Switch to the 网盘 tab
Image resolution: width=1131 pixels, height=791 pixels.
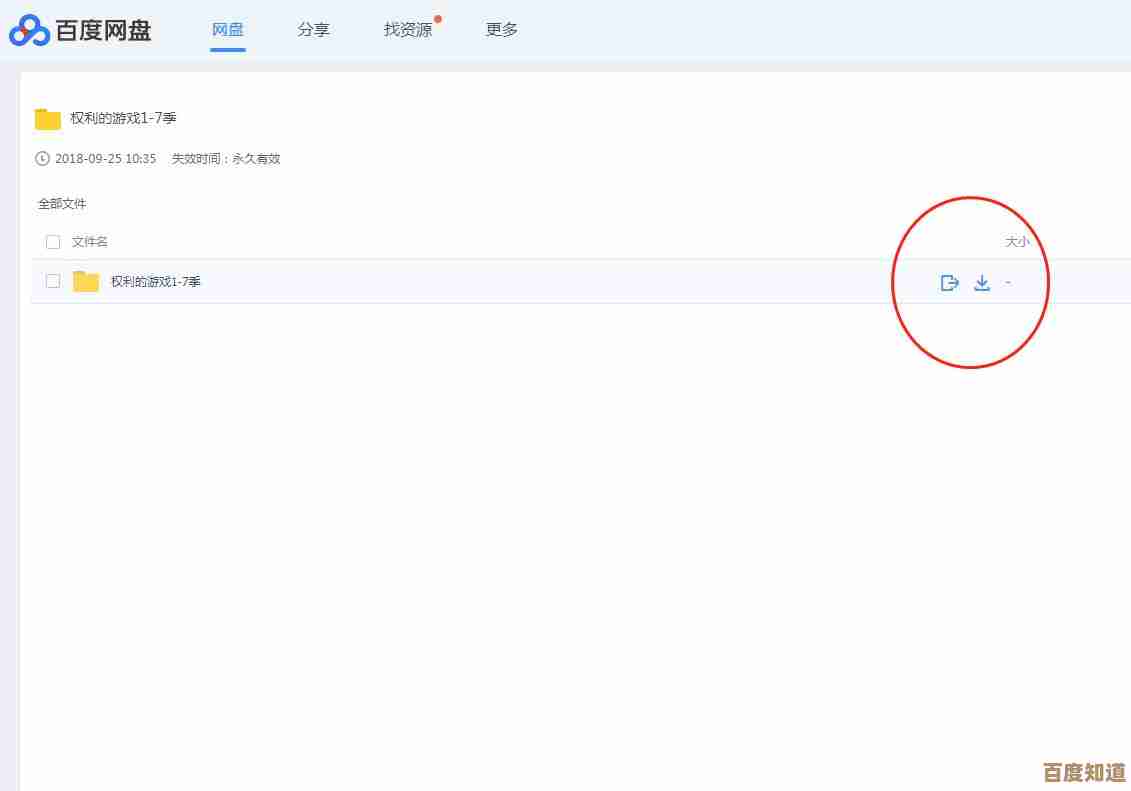[x=228, y=30]
